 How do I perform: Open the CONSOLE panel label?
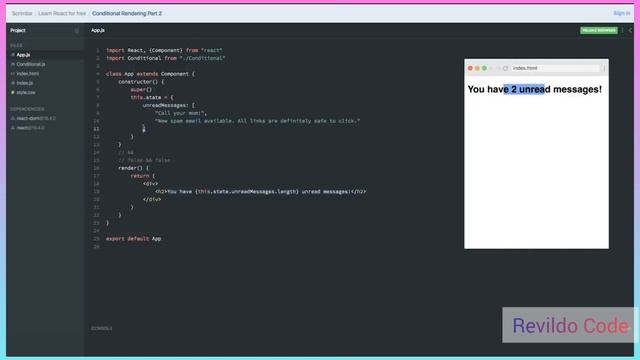tap(102, 328)
